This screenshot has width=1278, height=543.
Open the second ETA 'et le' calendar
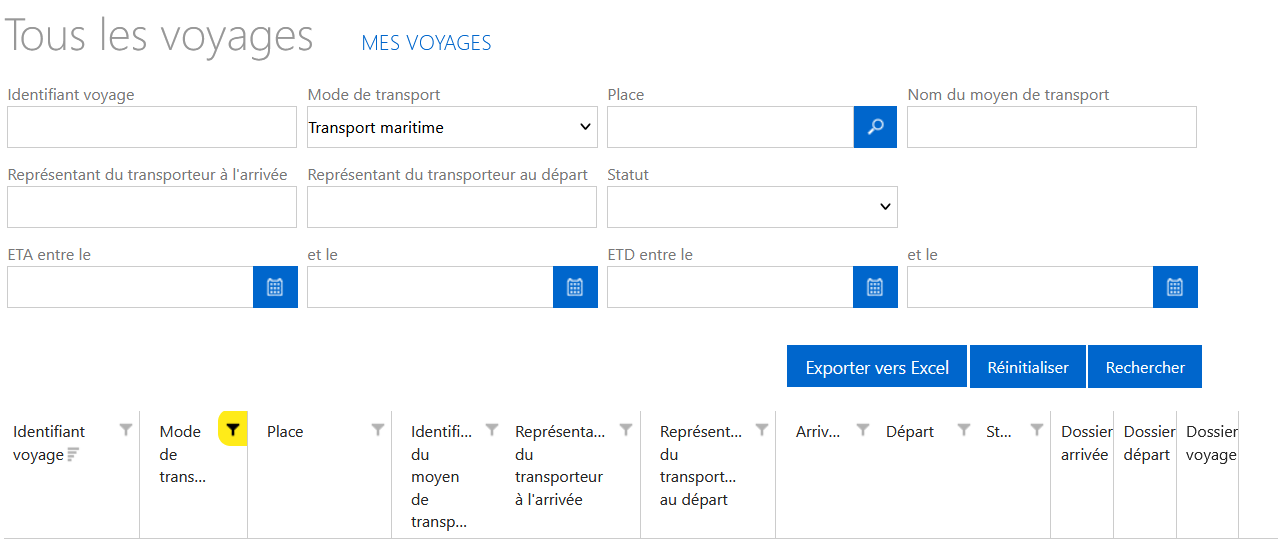(575, 287)
